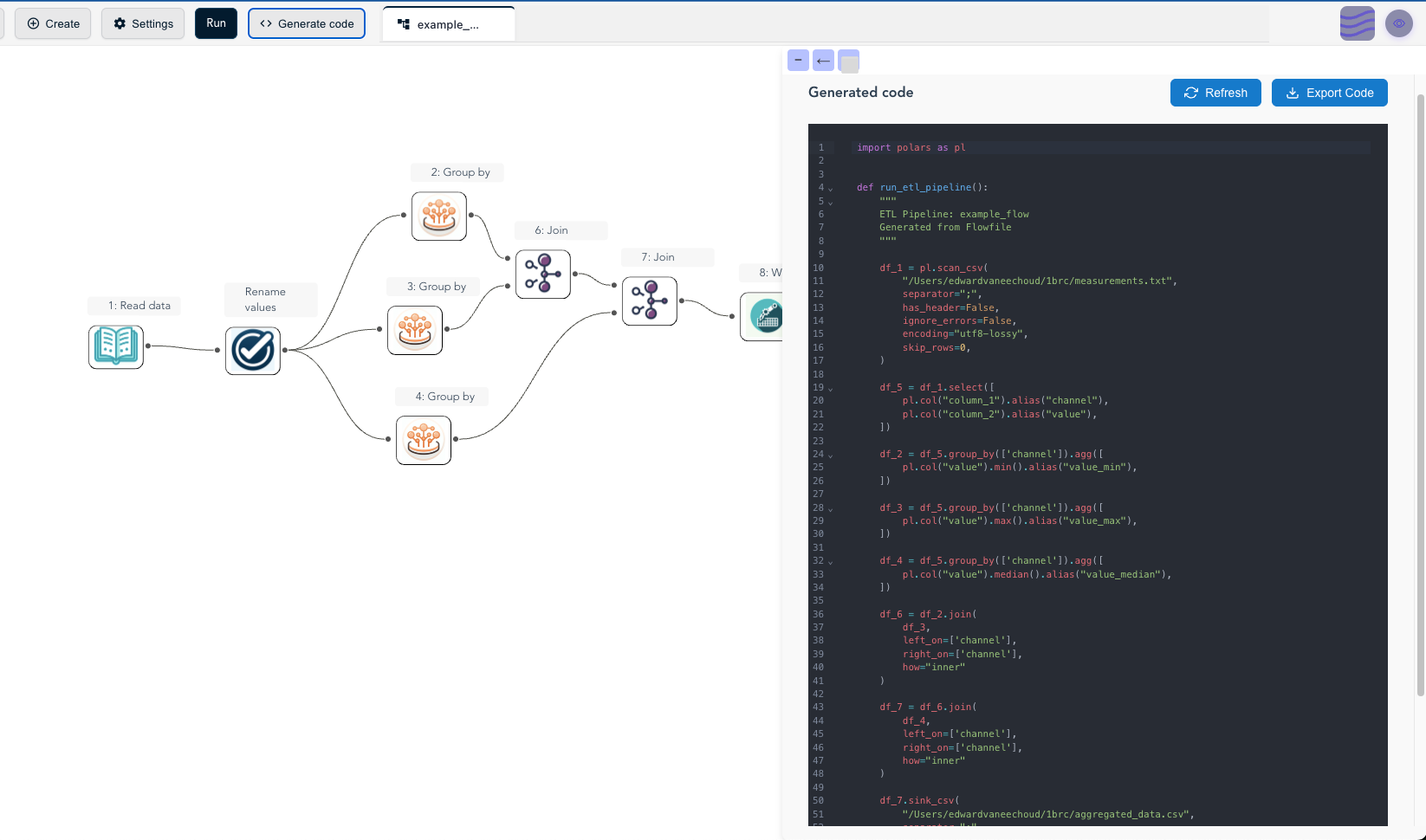Export the generated code
The image size is (1426, 840).
(x=1329, y=93)
